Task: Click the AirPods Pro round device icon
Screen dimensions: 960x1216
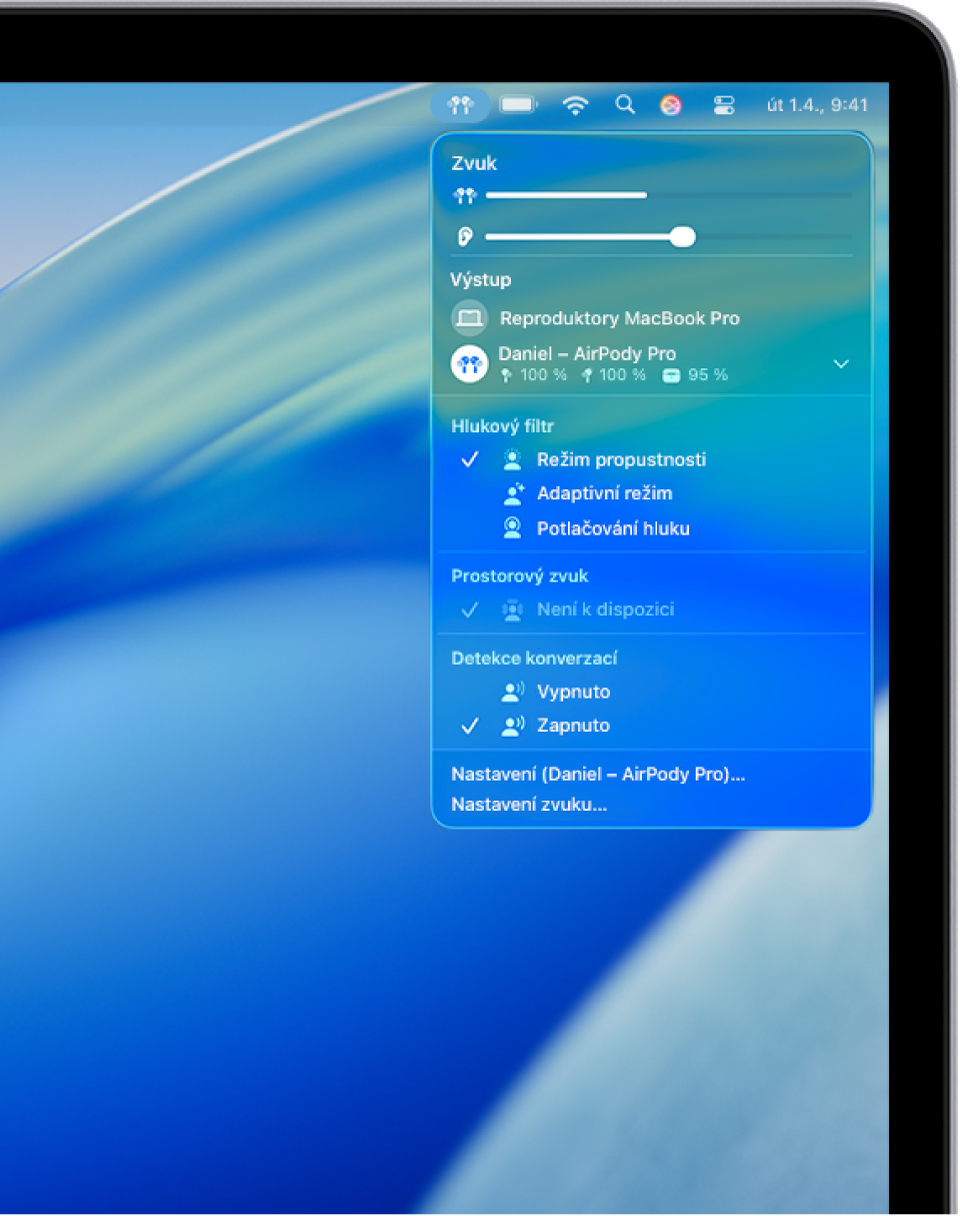Action: click(469, 364)
